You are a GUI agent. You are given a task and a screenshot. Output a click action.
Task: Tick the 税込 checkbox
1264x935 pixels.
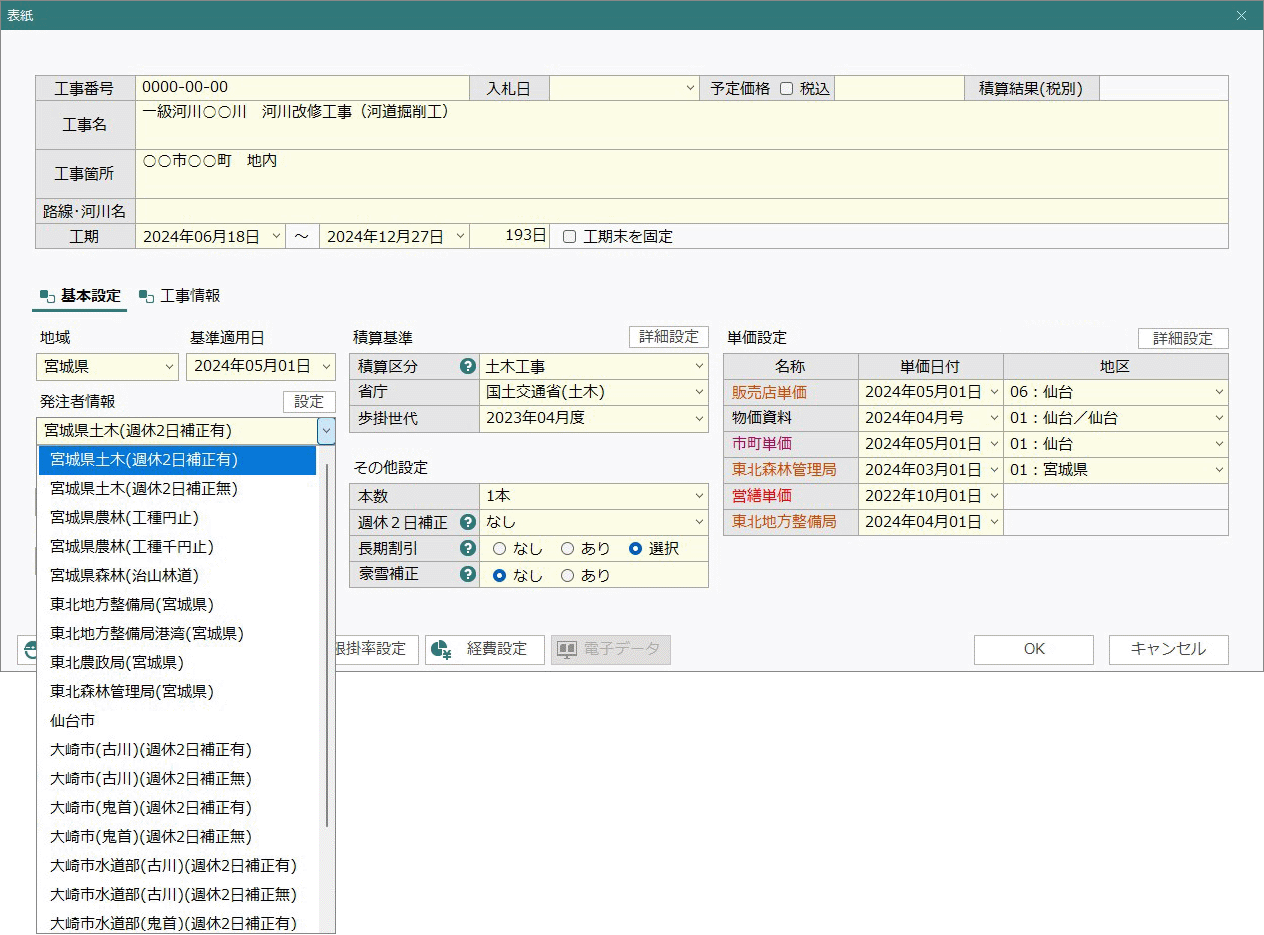click(x=786, y=88)
